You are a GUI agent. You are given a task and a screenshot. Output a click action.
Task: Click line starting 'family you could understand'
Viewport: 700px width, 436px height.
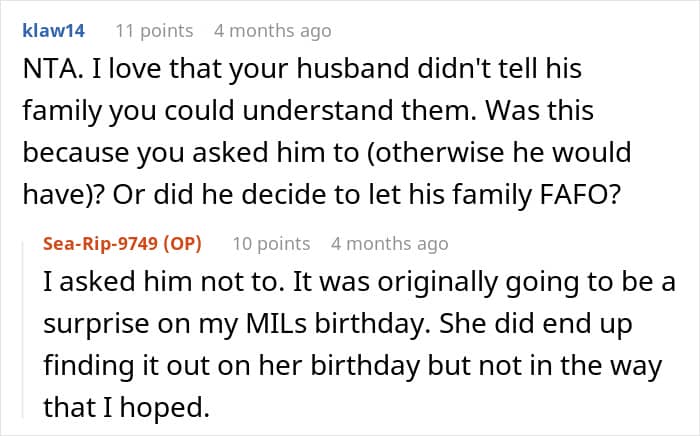pyautogui.click(x=308, y=111)
